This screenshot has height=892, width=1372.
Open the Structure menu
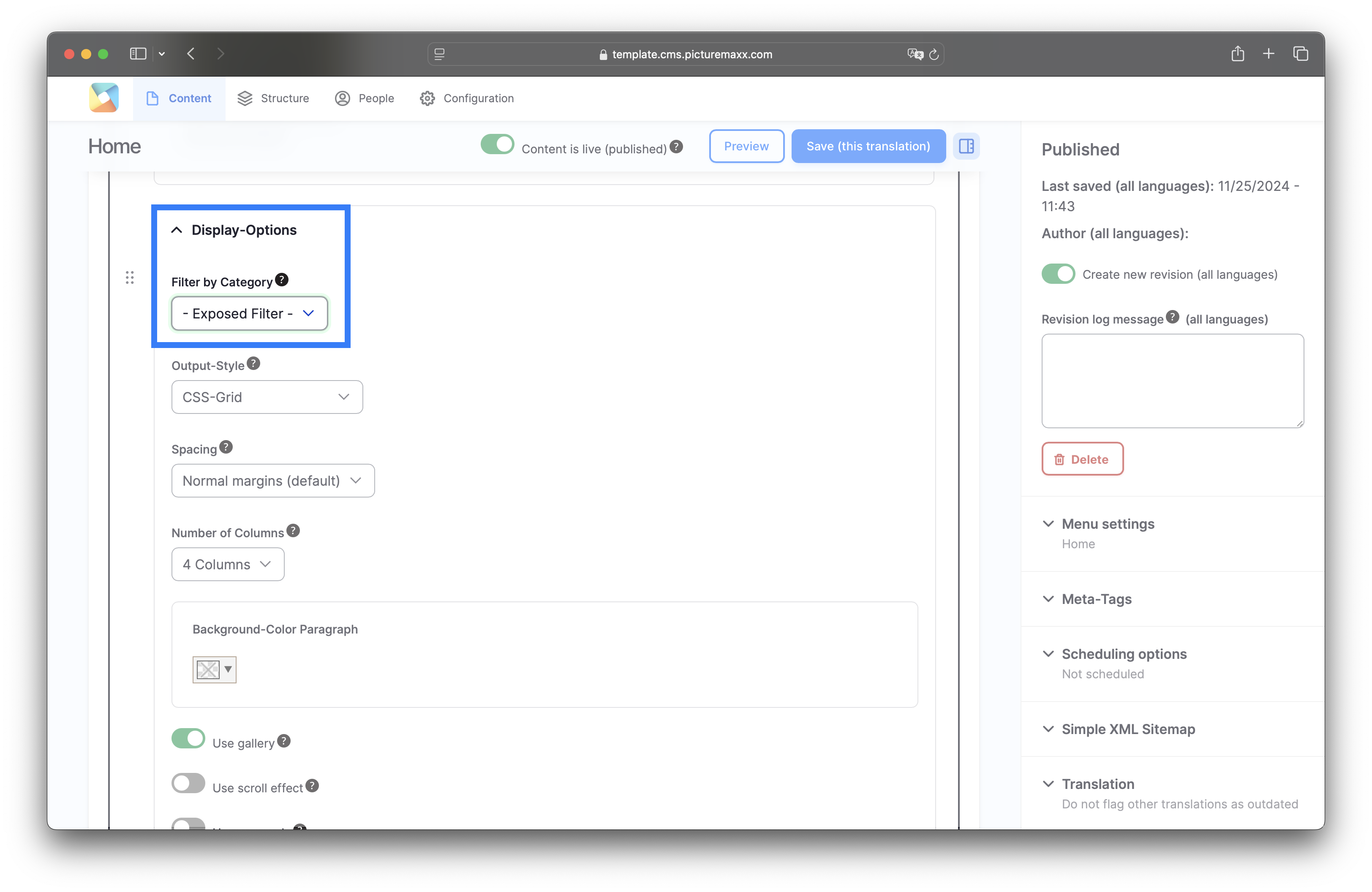tap(273, 98)
